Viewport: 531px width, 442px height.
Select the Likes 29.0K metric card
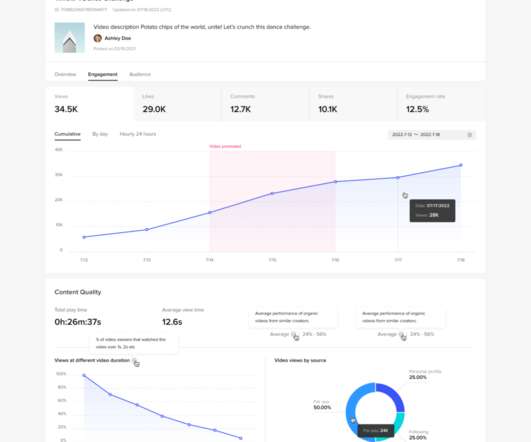click(x=178, y=104)
